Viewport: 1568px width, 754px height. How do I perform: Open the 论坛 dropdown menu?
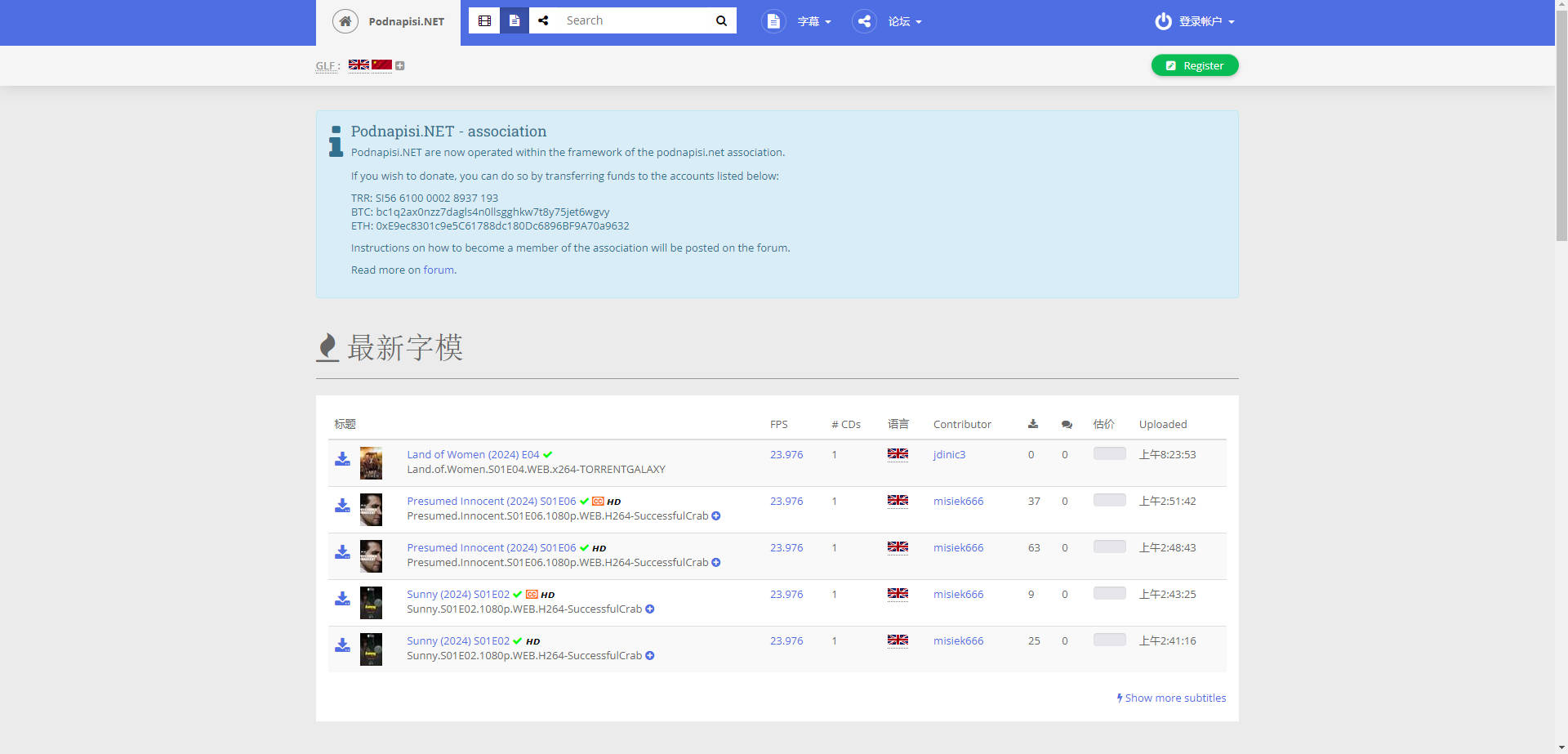click(x=904, y=21)
